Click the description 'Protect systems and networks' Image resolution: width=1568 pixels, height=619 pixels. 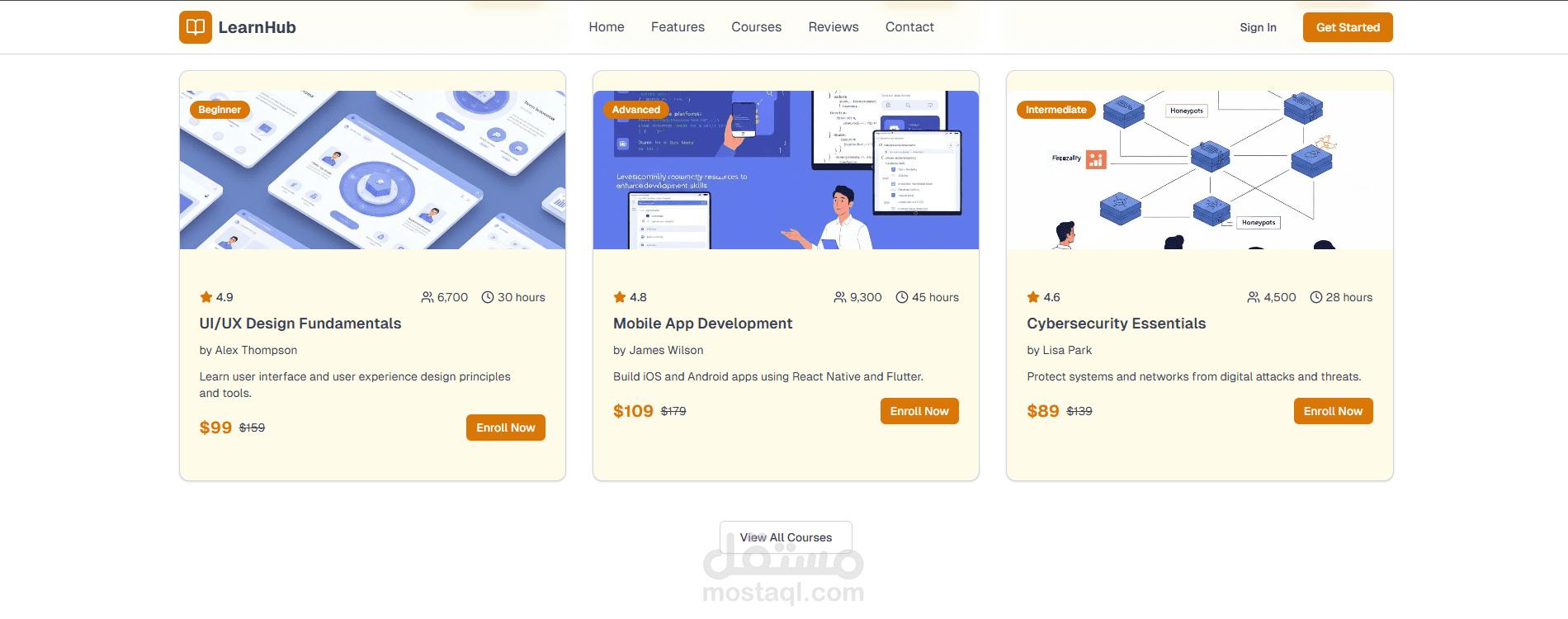1194,376
